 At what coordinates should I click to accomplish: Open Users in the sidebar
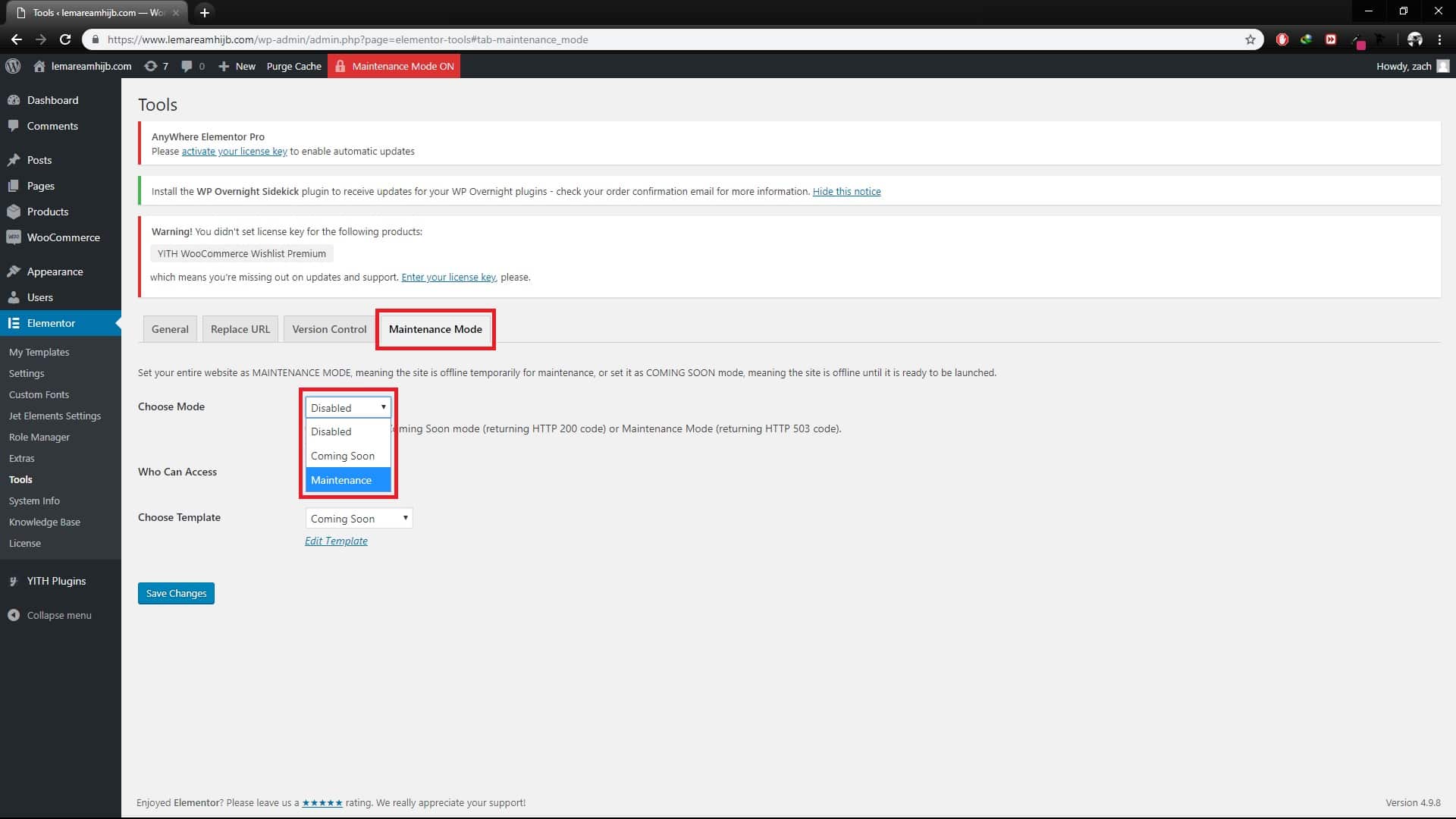tap(40, 297)
